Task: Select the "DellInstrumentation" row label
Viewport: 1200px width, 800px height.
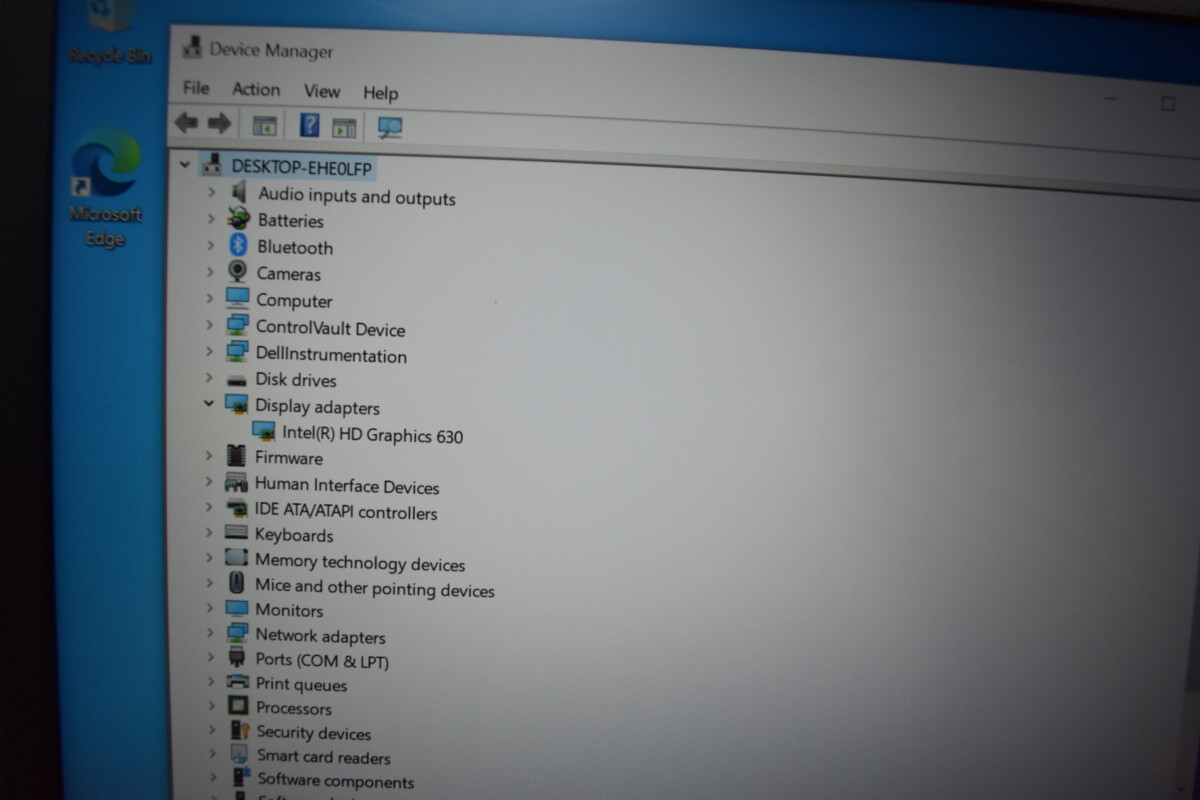Action: (331, 355)
